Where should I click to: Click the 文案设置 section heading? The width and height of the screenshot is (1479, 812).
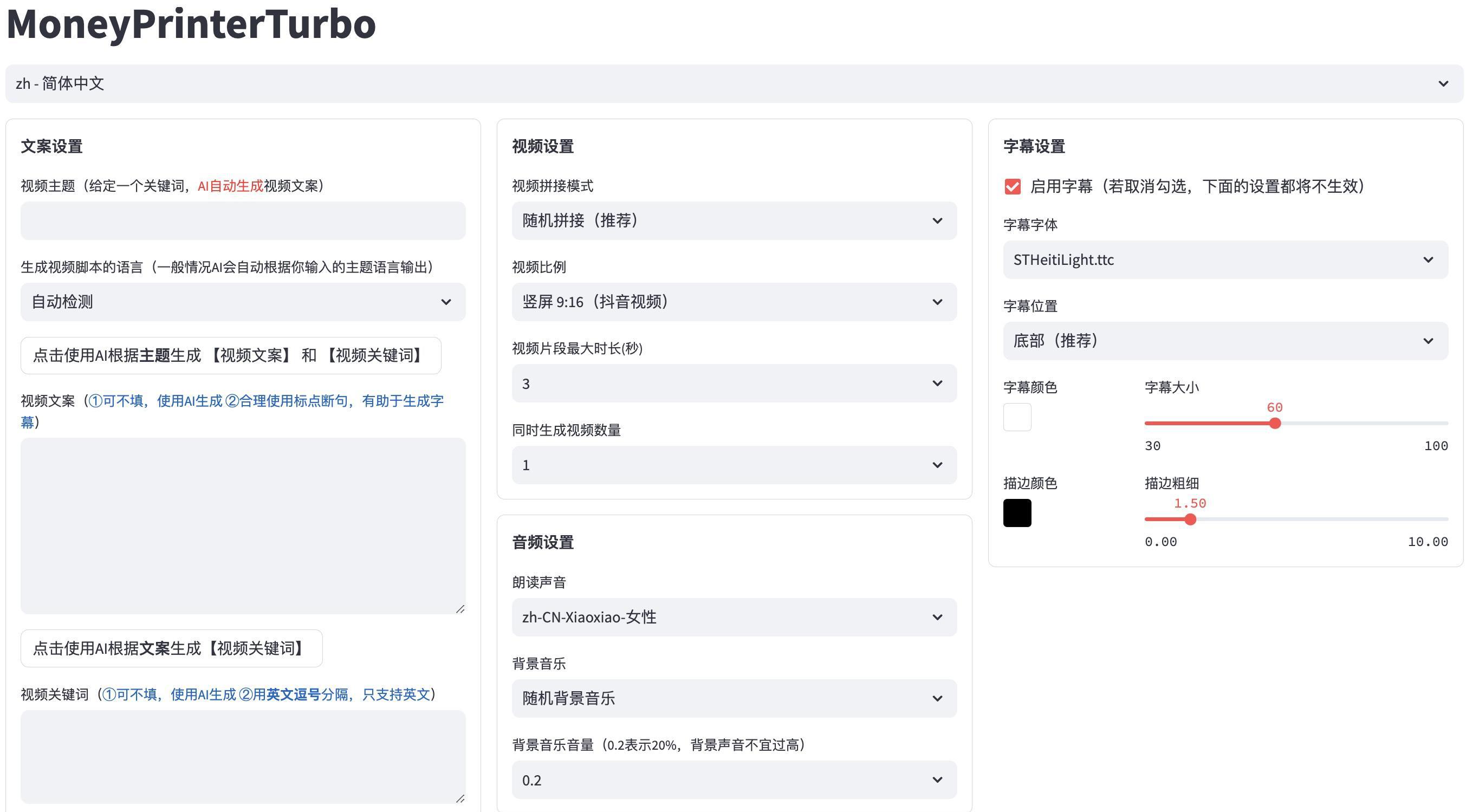point(51,146)
